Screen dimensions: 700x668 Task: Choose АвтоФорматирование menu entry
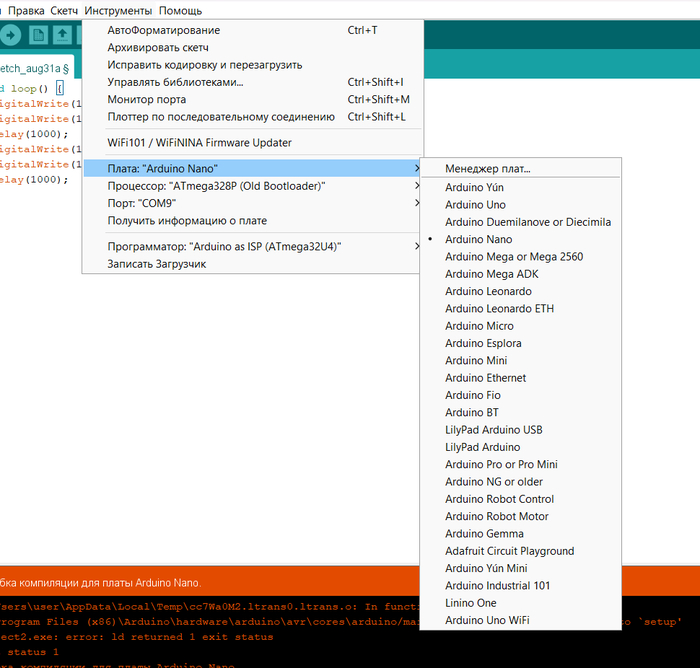pos(253,30)
